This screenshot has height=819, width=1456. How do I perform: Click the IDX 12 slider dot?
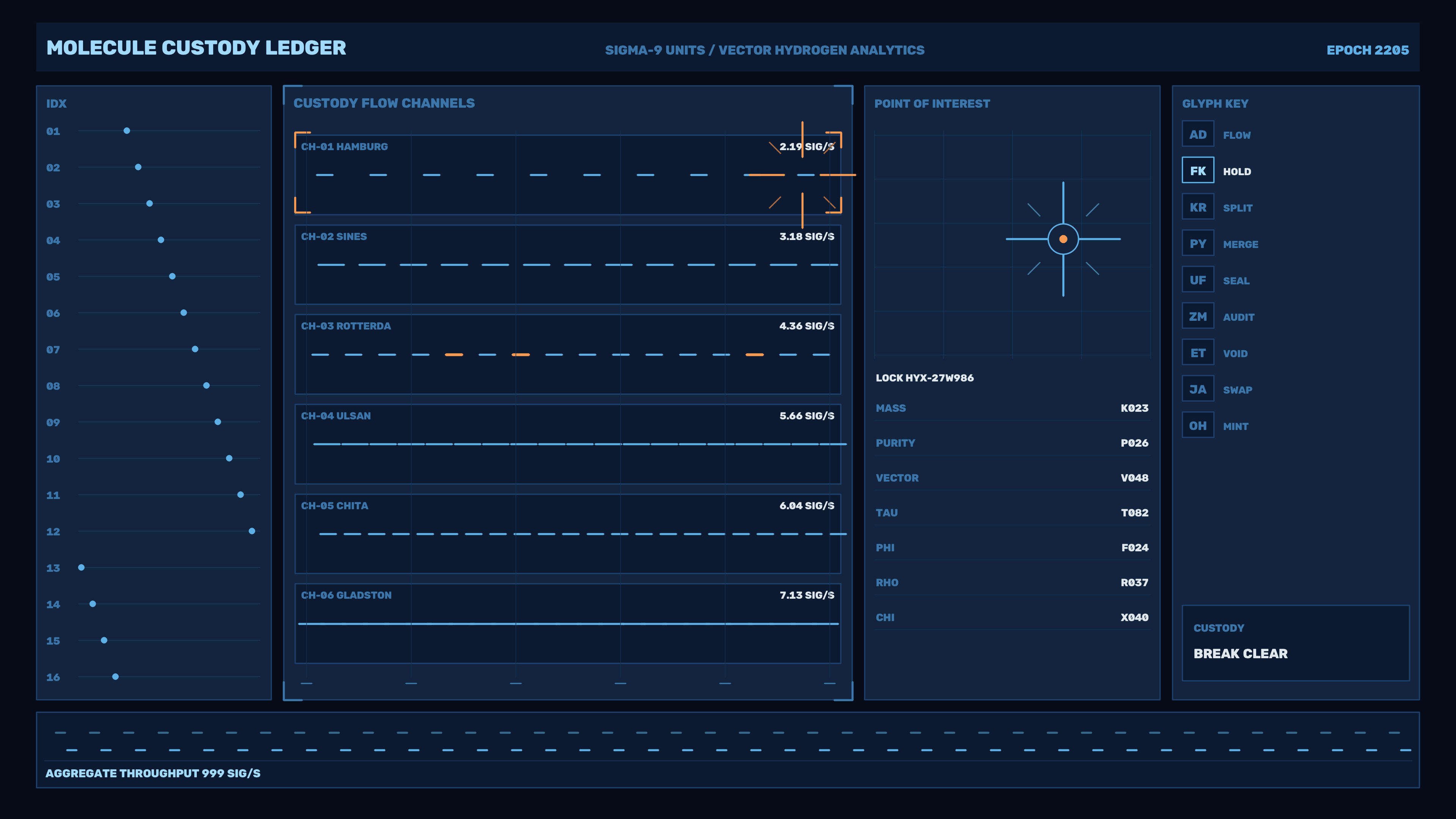(x=252, y=531)
